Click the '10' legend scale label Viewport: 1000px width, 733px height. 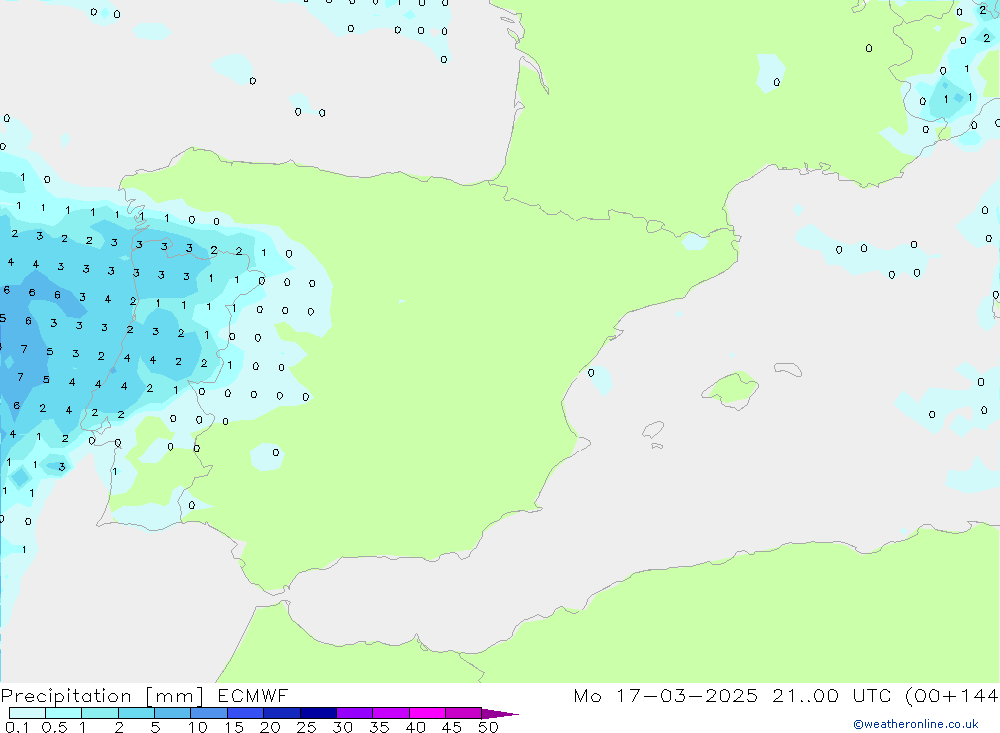point(198,727)
